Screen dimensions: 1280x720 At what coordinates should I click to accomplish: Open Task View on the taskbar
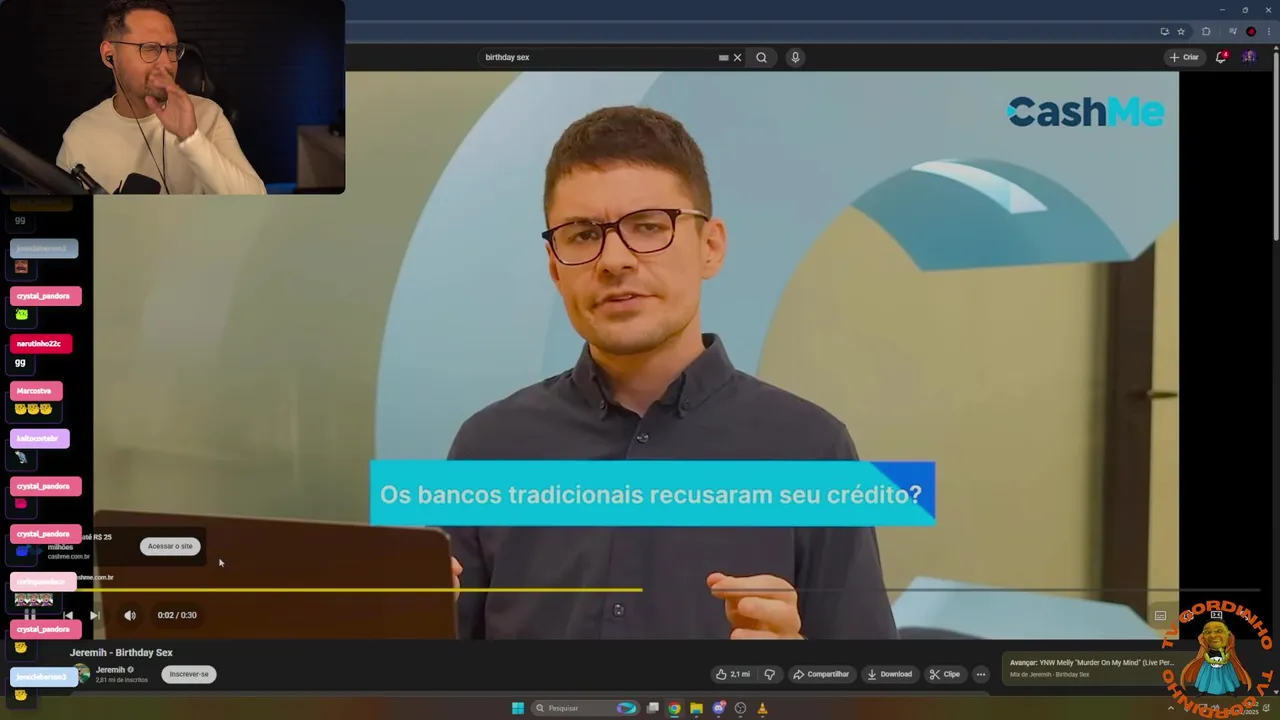[652, 708]
